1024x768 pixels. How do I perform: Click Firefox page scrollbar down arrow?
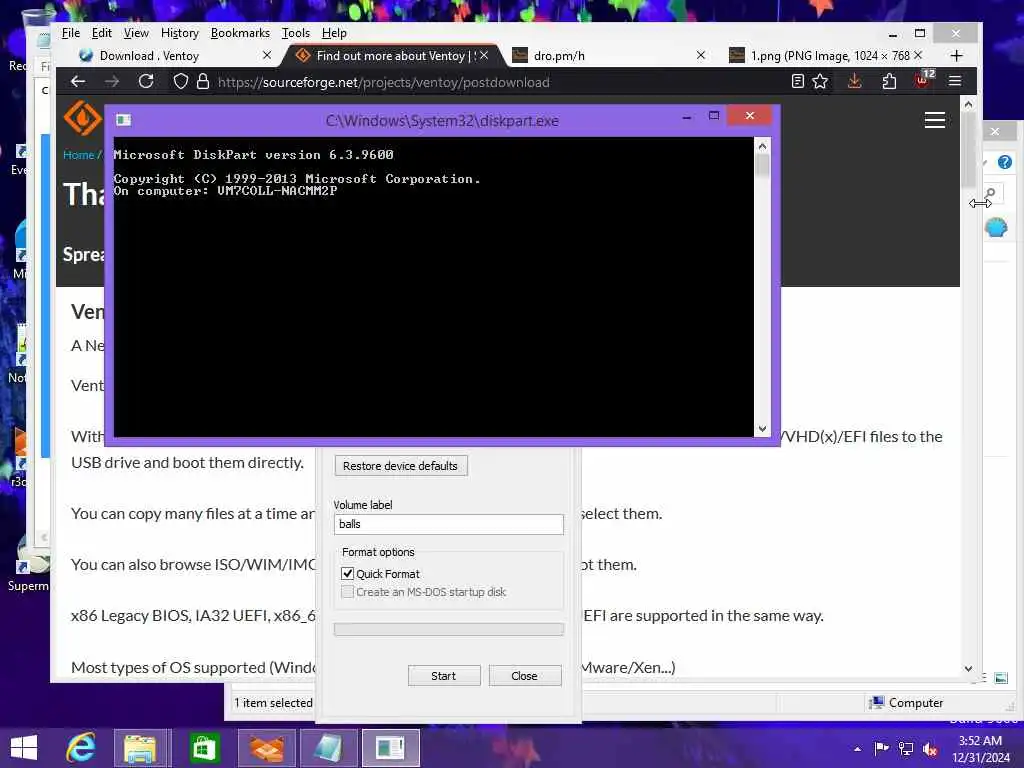pos(968,669)
